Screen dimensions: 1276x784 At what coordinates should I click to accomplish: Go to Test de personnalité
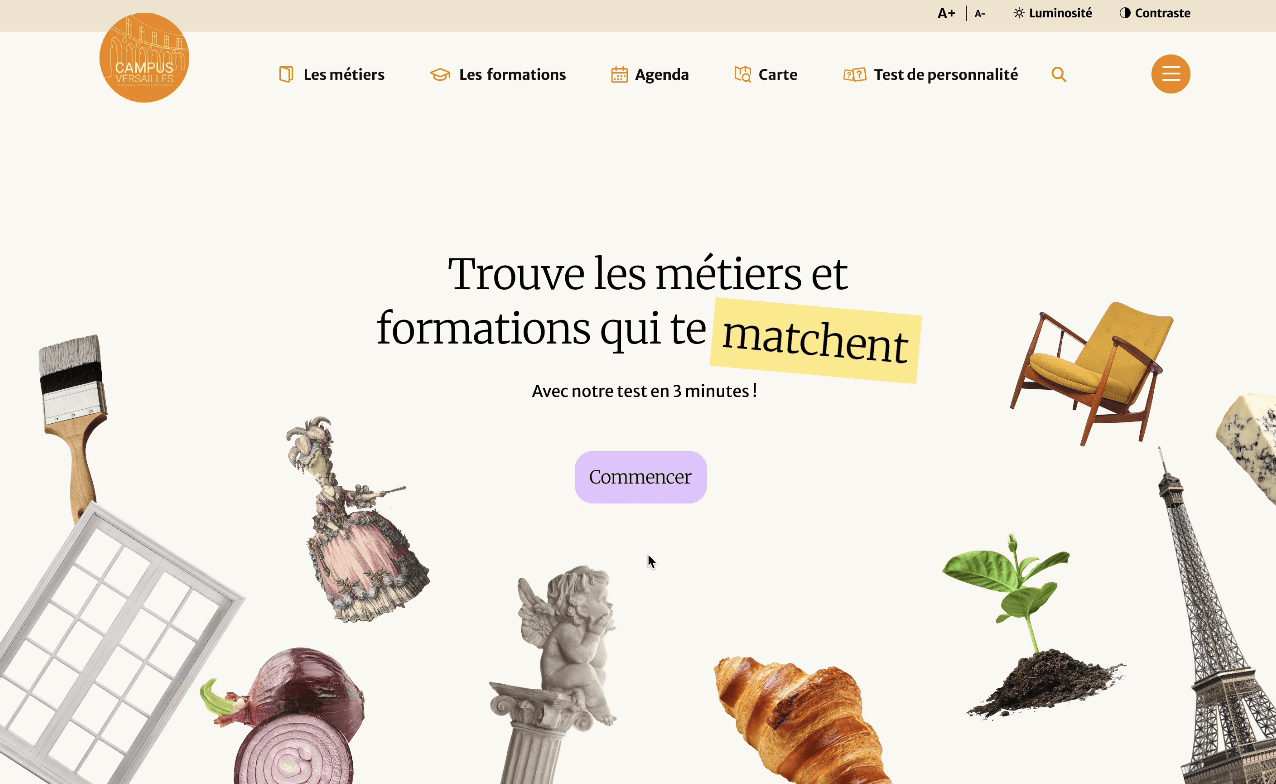pos(946,74)
